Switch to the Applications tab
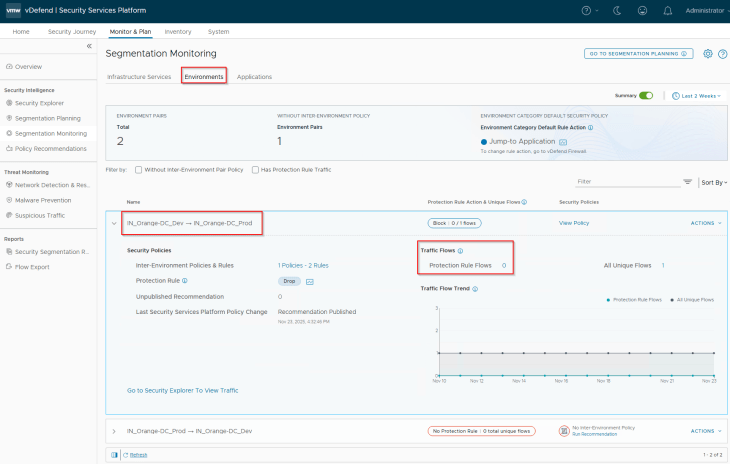The image size is (730, 464). [x=254, y=77]
